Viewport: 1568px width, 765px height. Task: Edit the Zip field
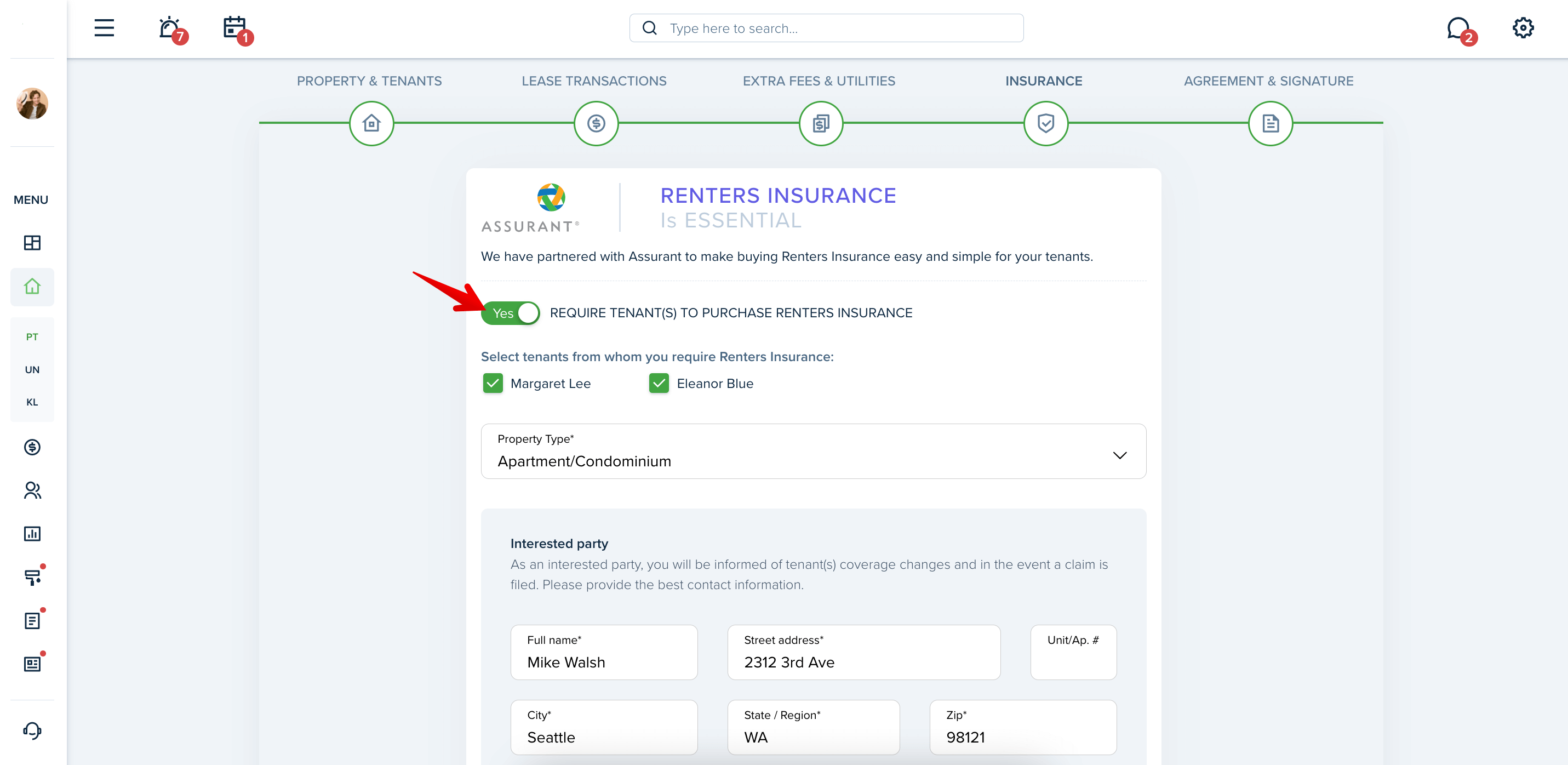point(1023,727)
